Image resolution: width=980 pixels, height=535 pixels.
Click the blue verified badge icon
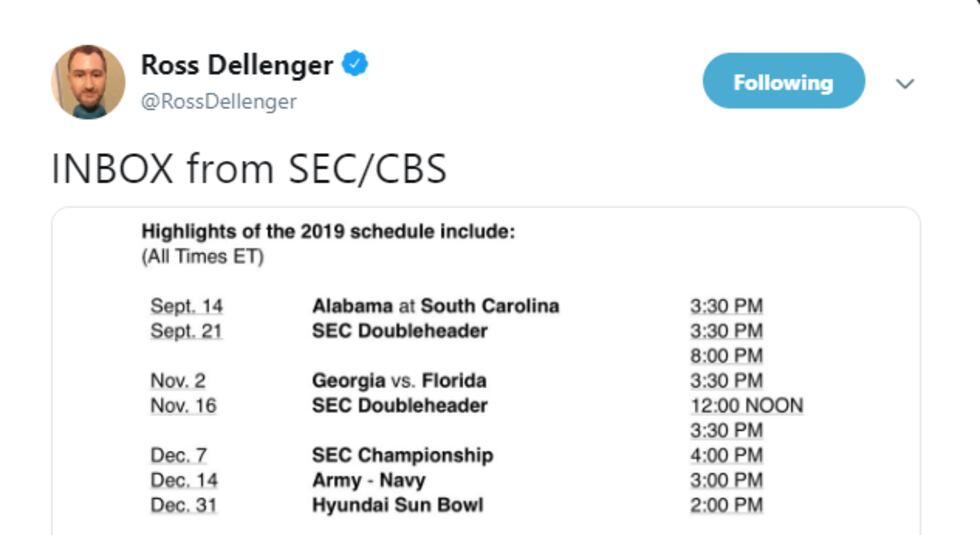(x=356, y=65)
